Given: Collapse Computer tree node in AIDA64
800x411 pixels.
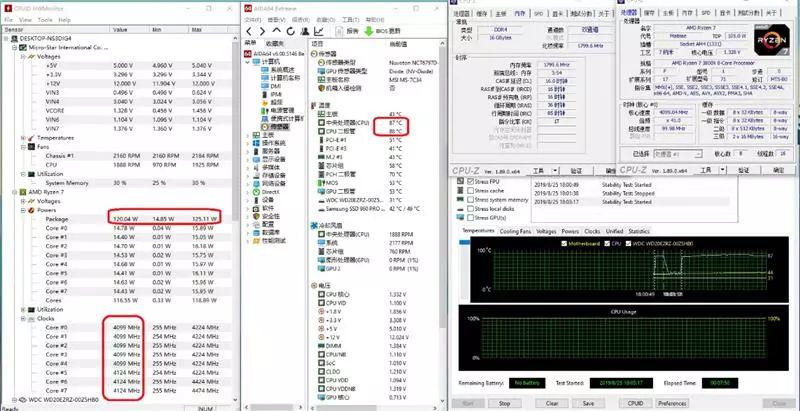Looking at the screenshot, I should [x=248, y=62].
